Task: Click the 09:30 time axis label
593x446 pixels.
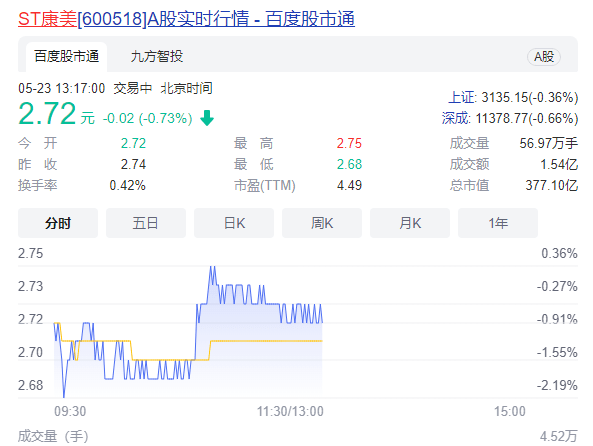Action: (x=70, y=411)
